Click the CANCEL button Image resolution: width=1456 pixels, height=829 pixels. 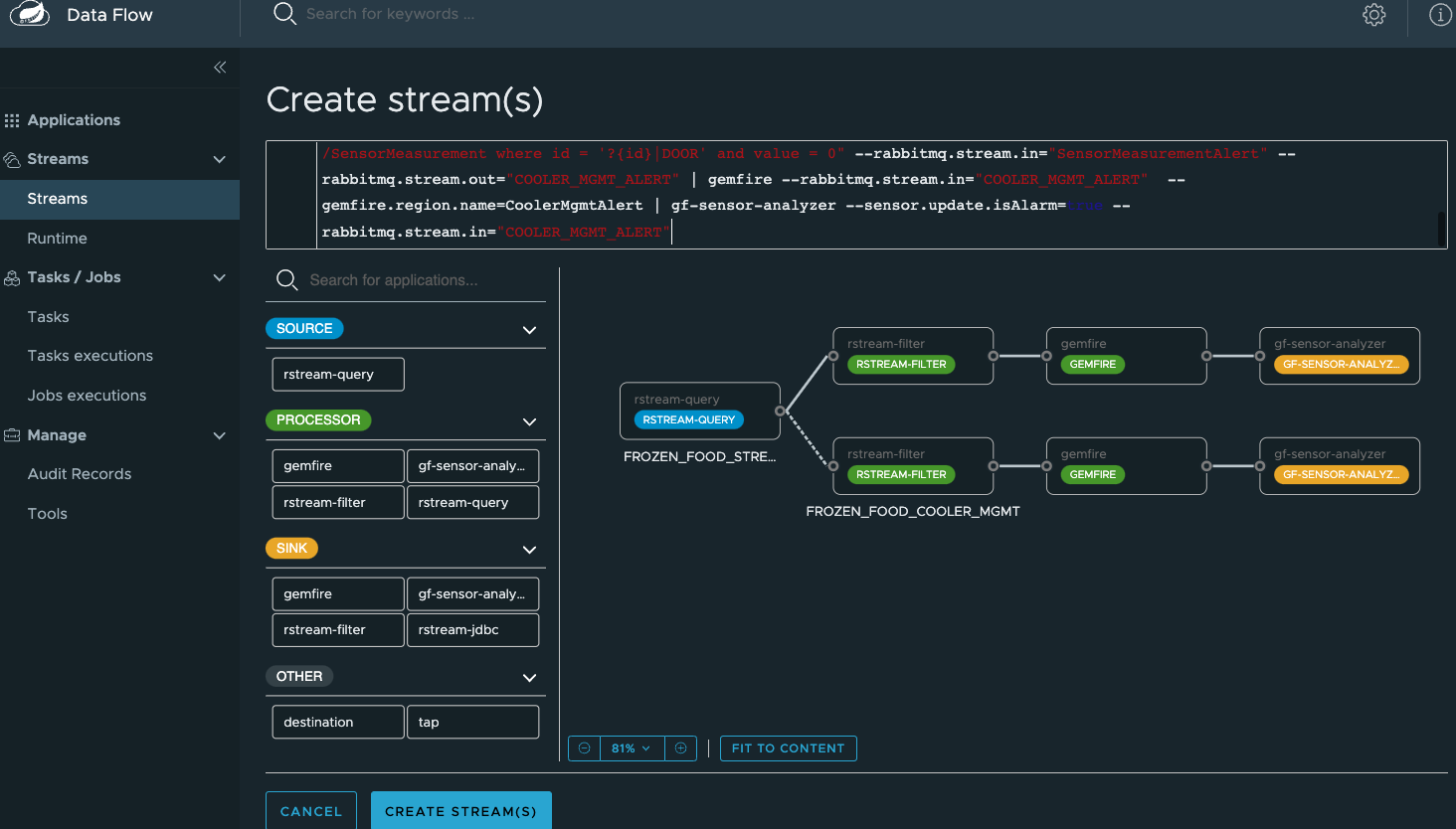311,811
